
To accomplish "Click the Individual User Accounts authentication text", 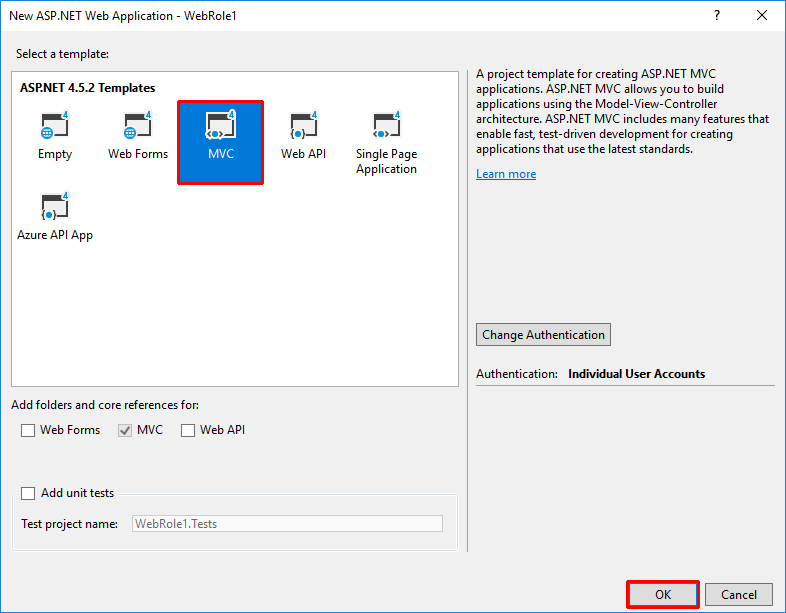I will tap(636, 374).
